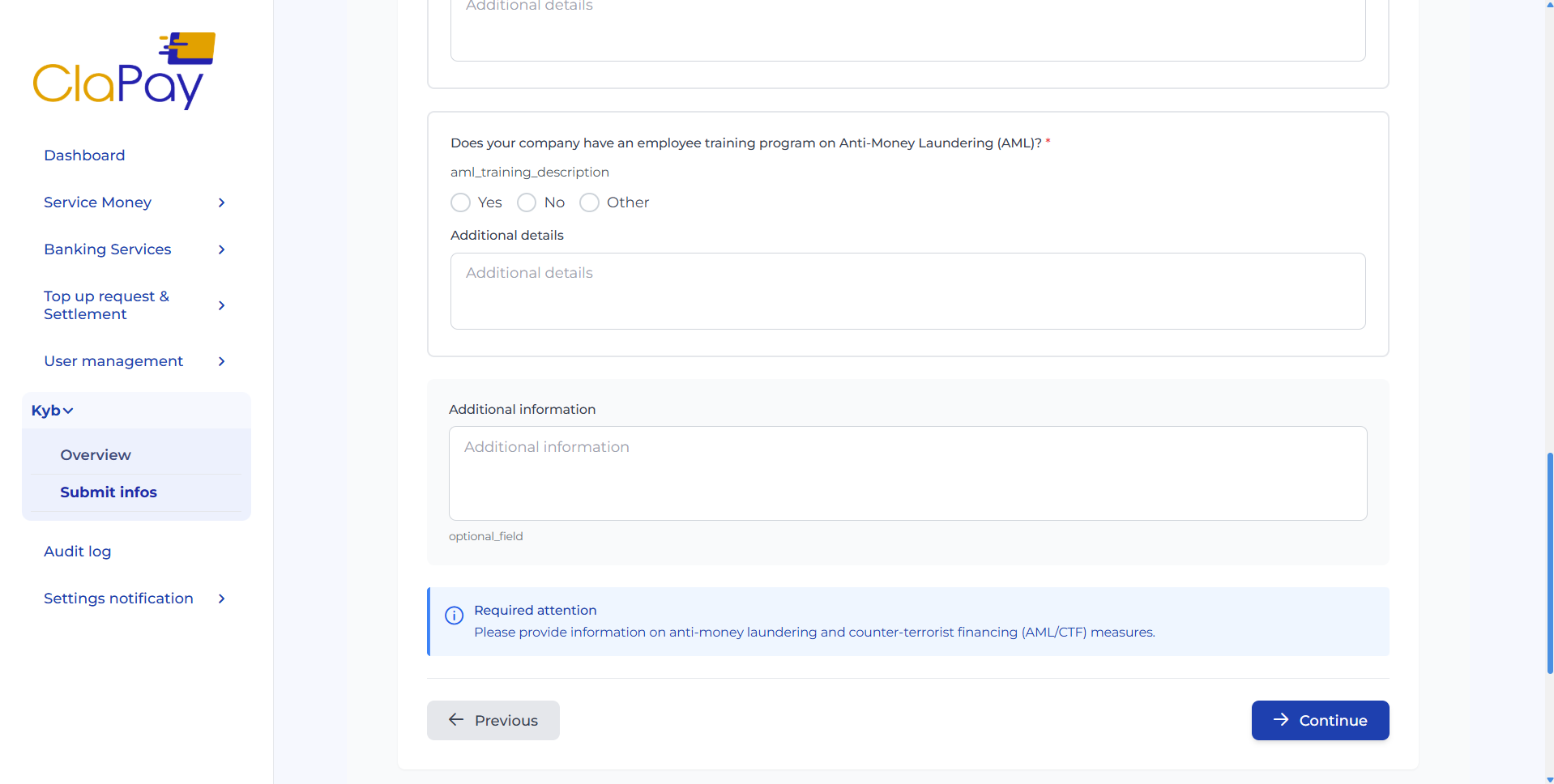Collapse the Kyb section
Viewport: 1554px width, 784px height.
51,410
